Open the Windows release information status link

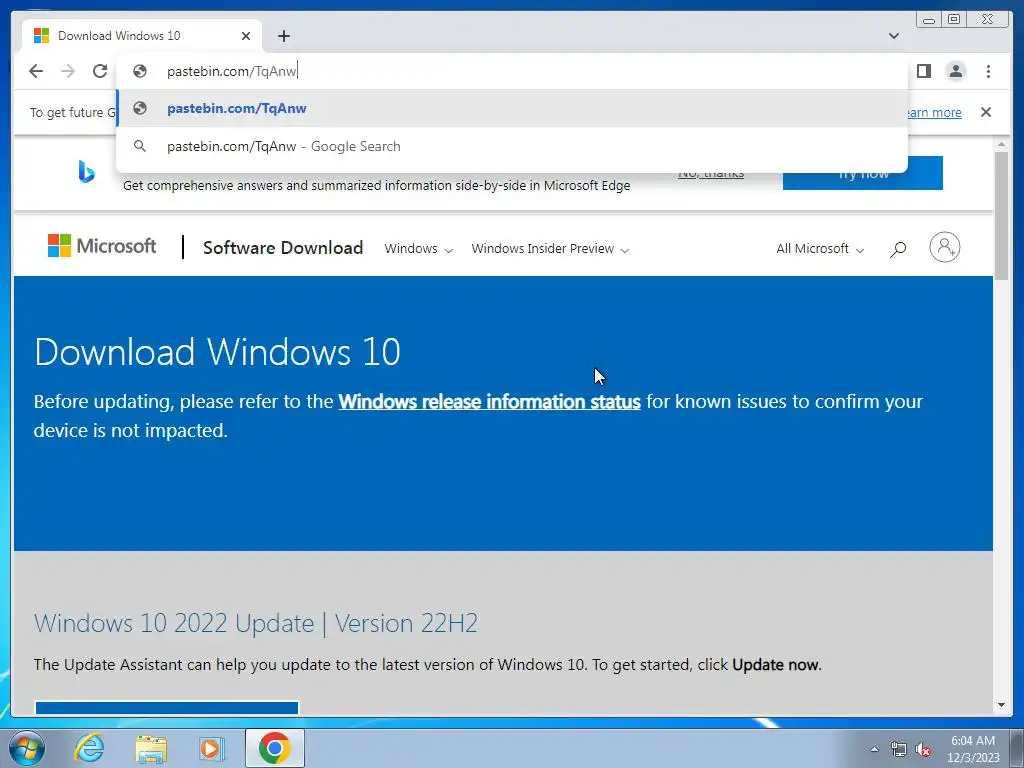tap(489, 401)
